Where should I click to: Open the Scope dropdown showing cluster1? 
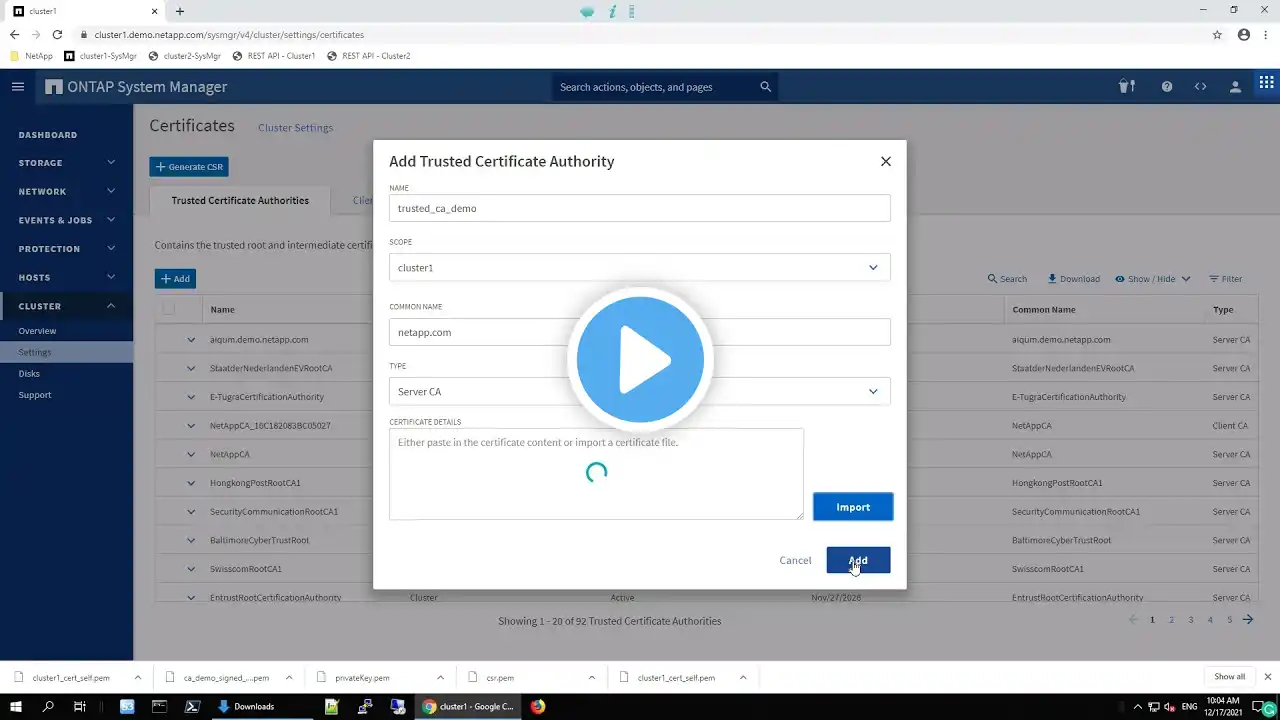point(640,268)
